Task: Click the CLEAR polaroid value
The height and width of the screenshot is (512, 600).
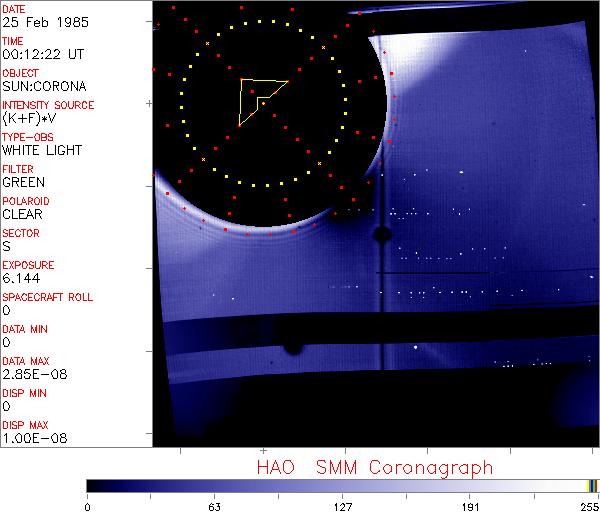Action: click(23, 214)
